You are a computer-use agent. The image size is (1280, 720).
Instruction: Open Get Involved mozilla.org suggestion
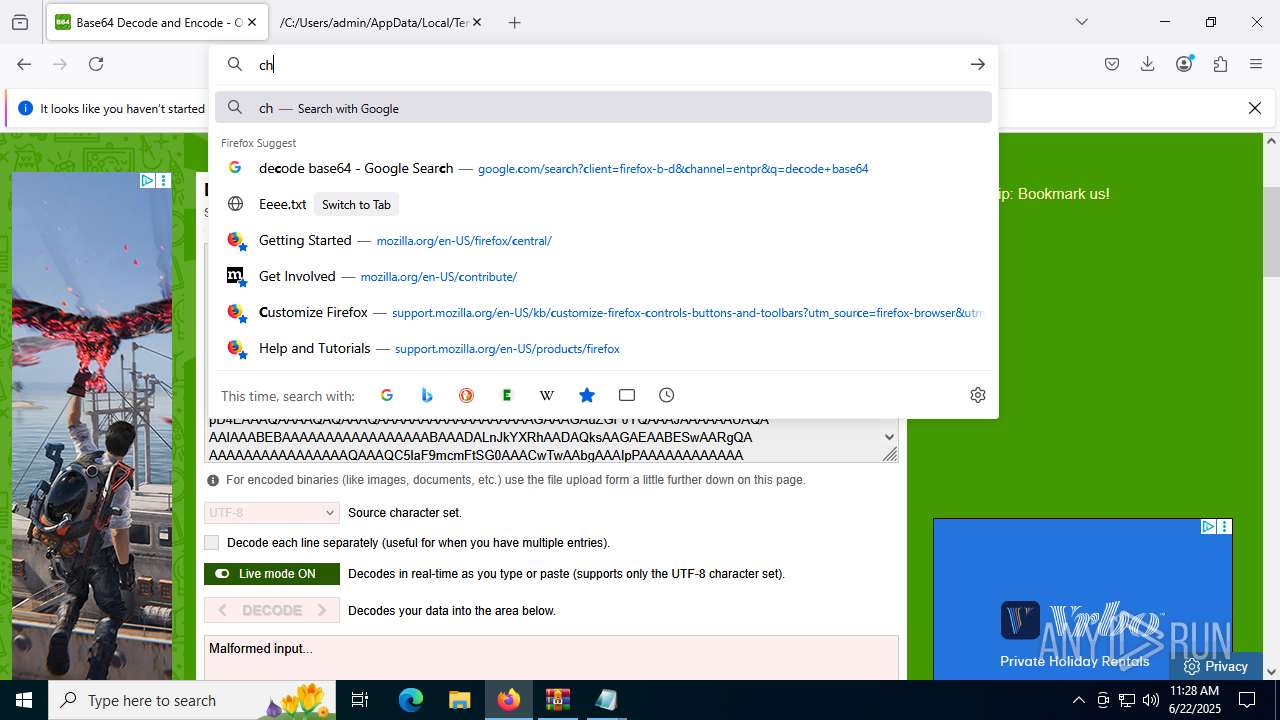[x=603, y=276]
